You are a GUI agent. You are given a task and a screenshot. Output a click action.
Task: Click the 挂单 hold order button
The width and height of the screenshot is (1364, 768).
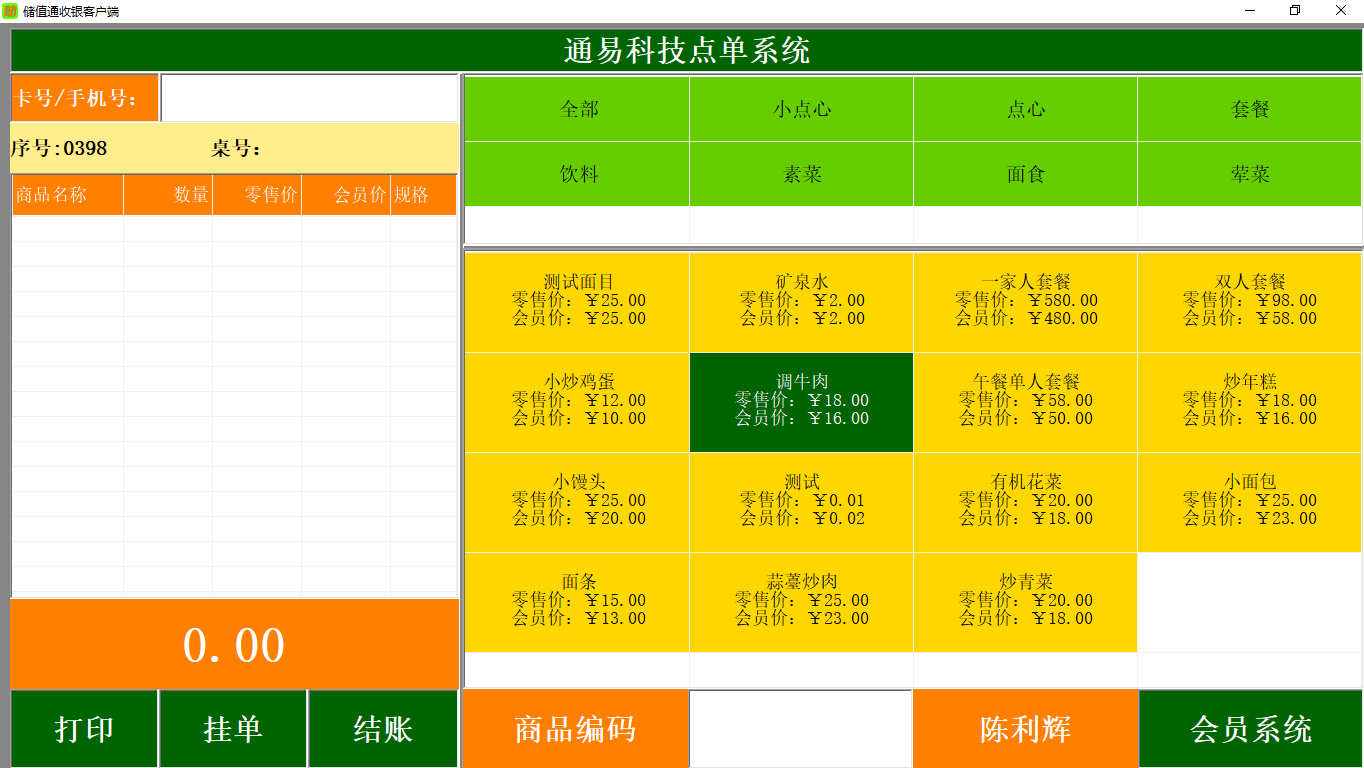[x=233, y=729]
